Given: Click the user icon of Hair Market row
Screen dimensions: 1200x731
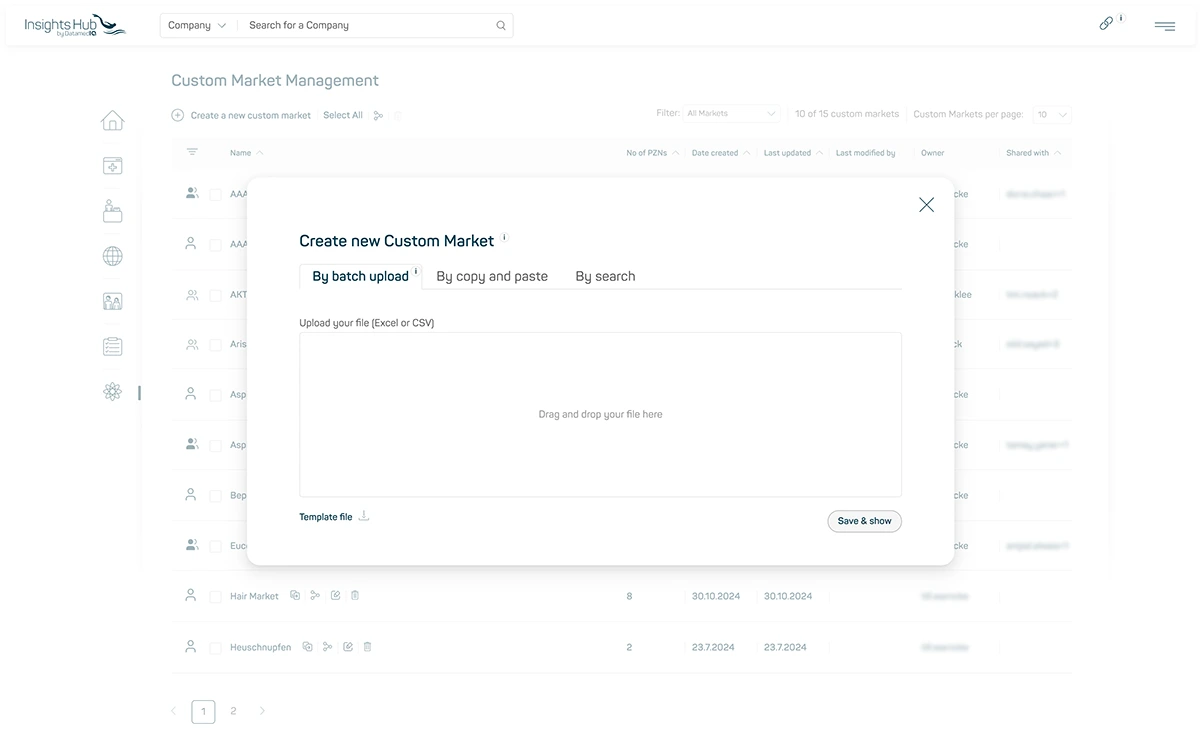Looking at the screenshot, I should pos(190,594).
